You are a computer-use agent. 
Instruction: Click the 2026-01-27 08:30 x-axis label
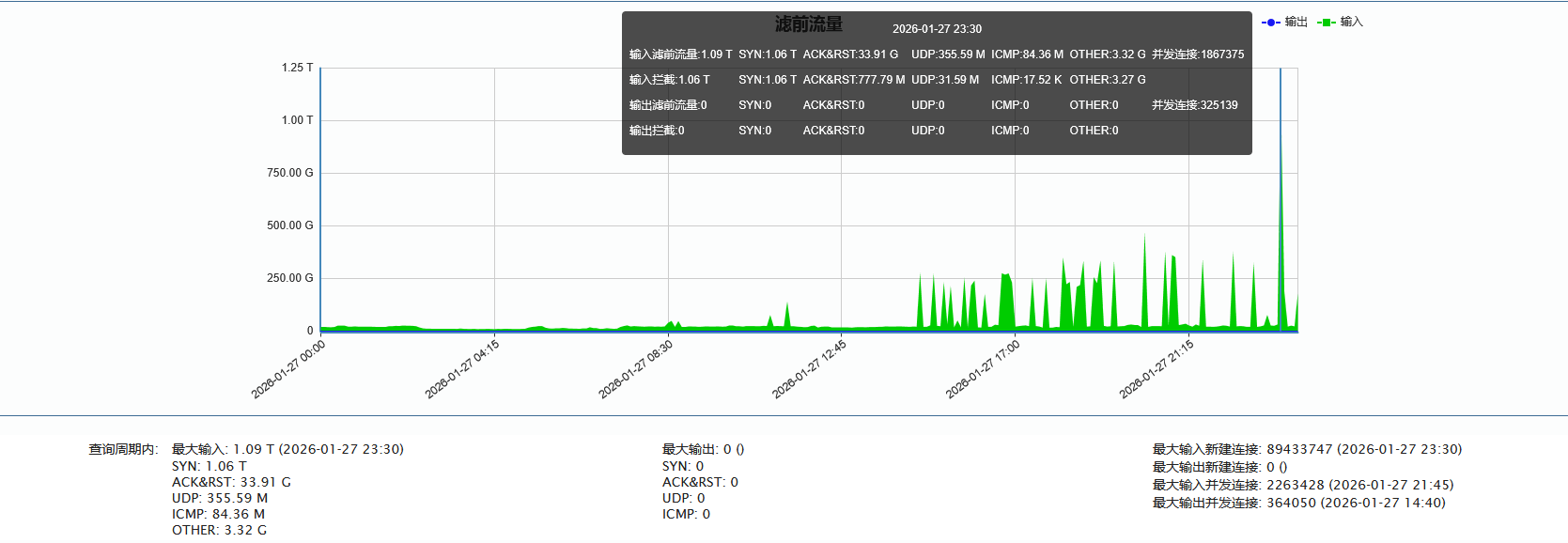pyautogui.click(x=636, y=369)
